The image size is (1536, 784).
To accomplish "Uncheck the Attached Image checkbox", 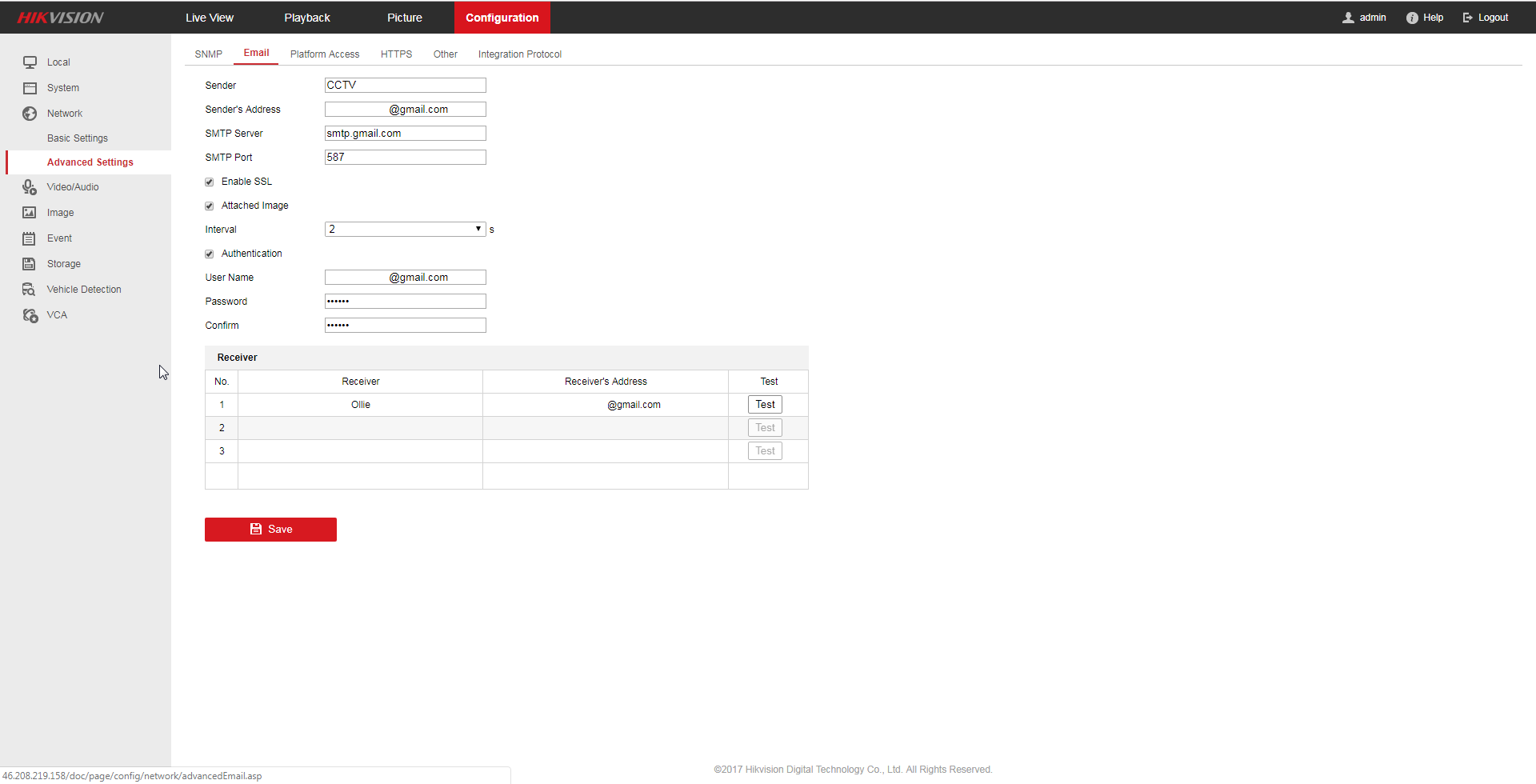I will tap(210, 206).
